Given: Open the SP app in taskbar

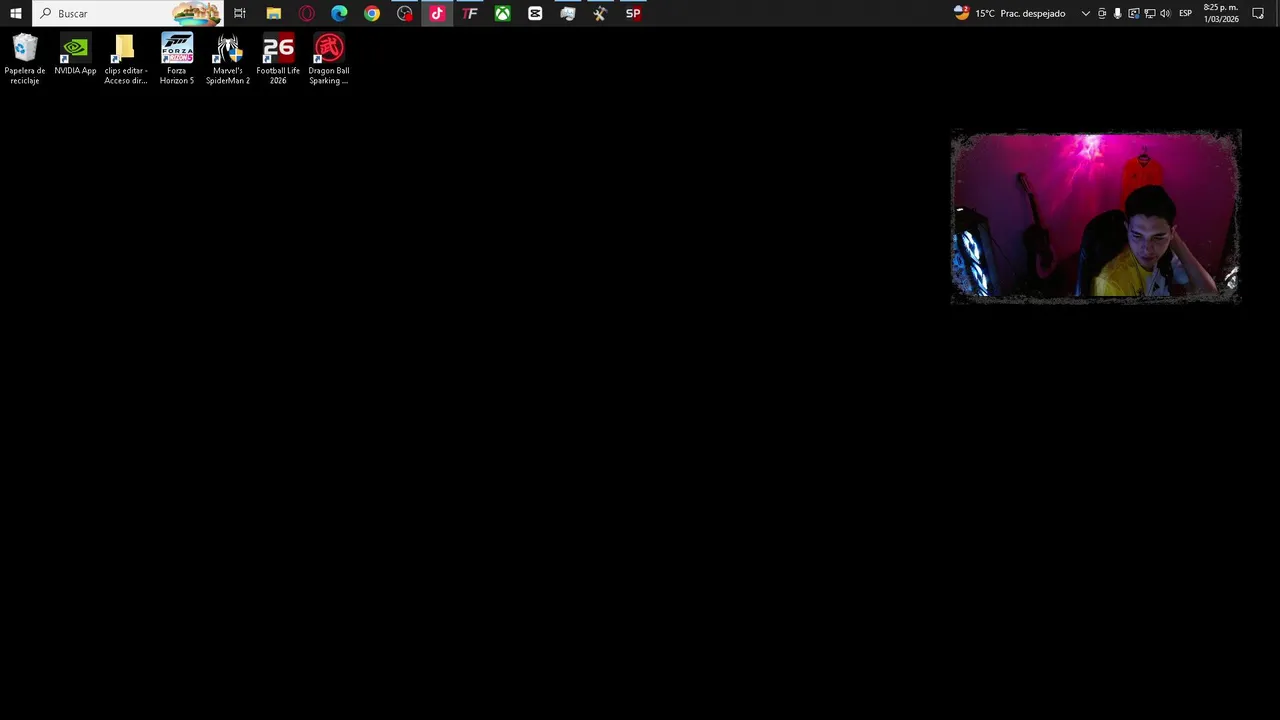Looking at the screenshot, I should point(633,13).
